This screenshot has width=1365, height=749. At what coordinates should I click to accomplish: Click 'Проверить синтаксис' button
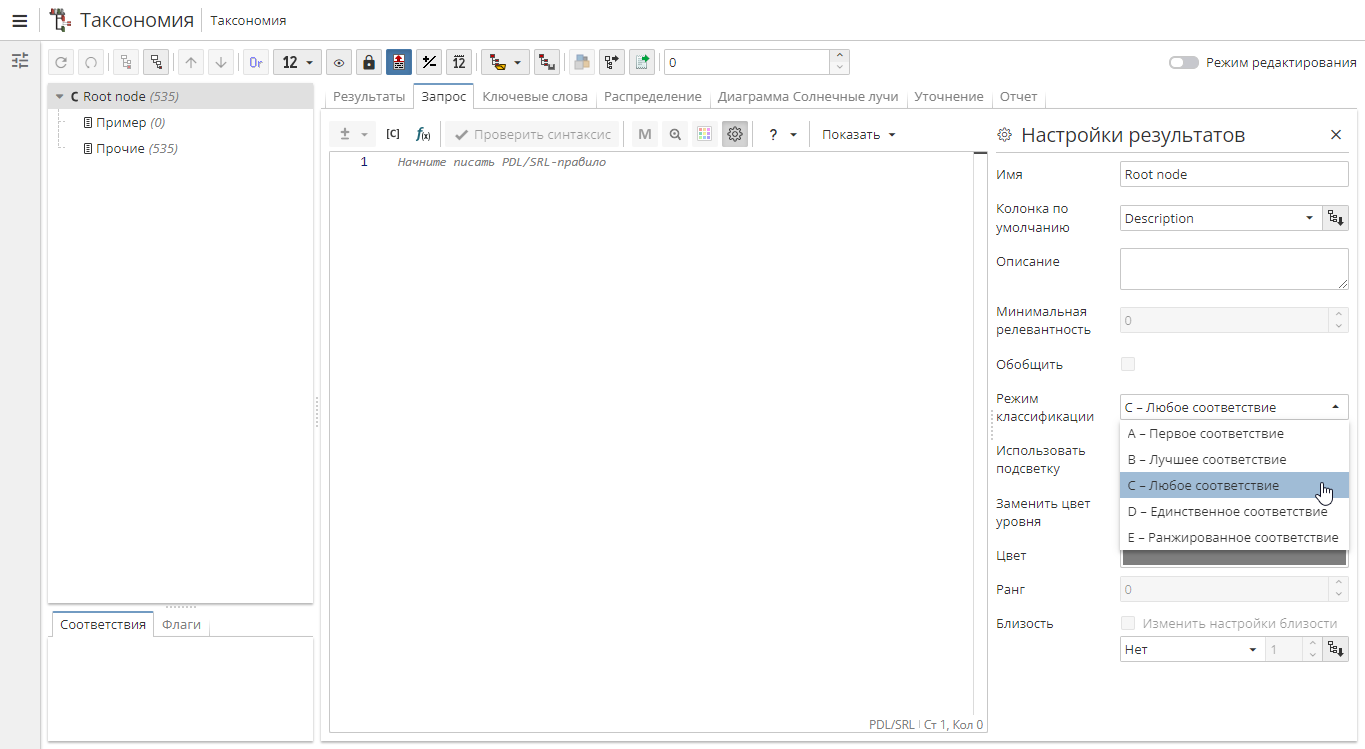(x=531, y=134)
